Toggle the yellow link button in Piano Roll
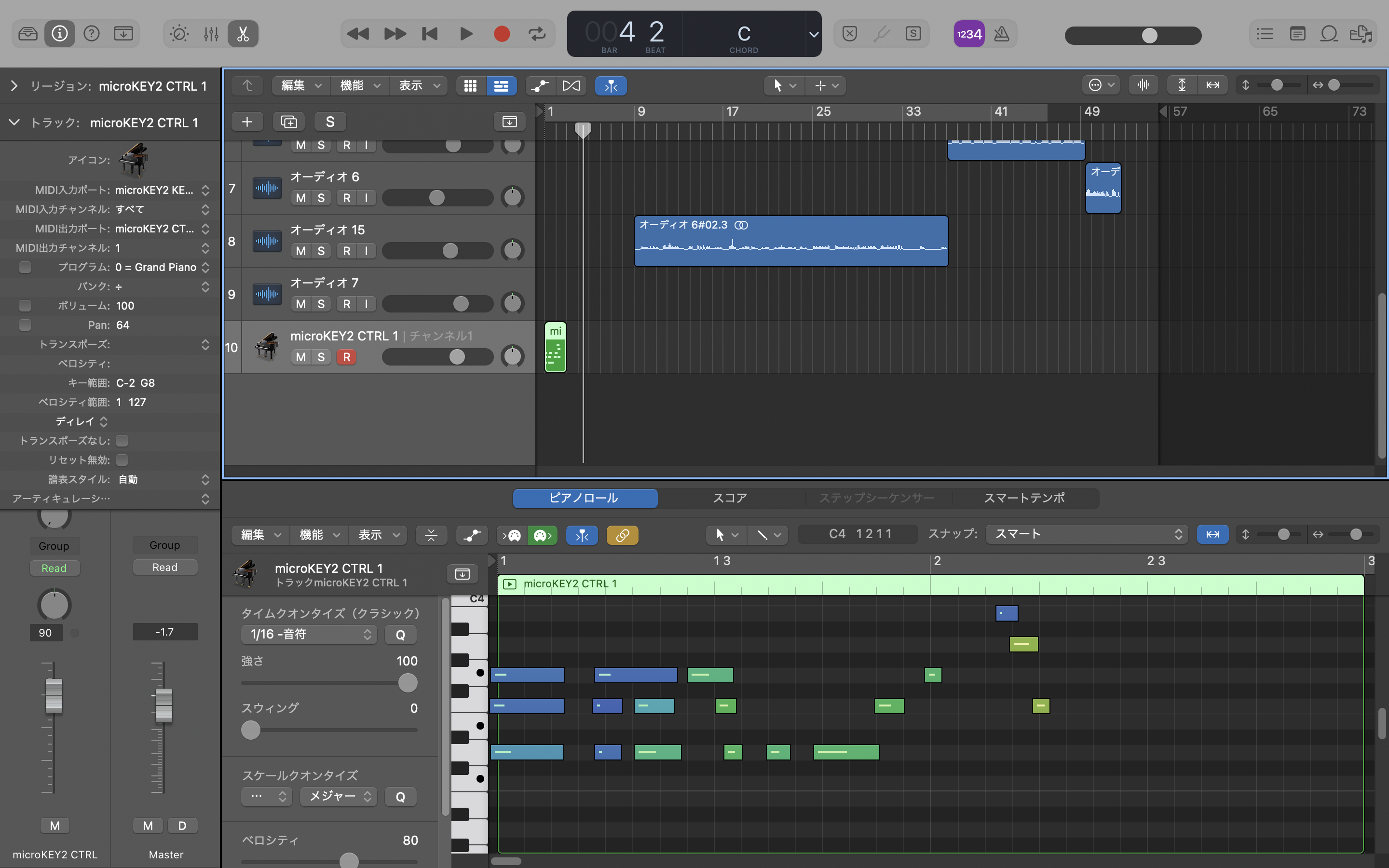Screen dimensions: 1389x868 point(622,535)
